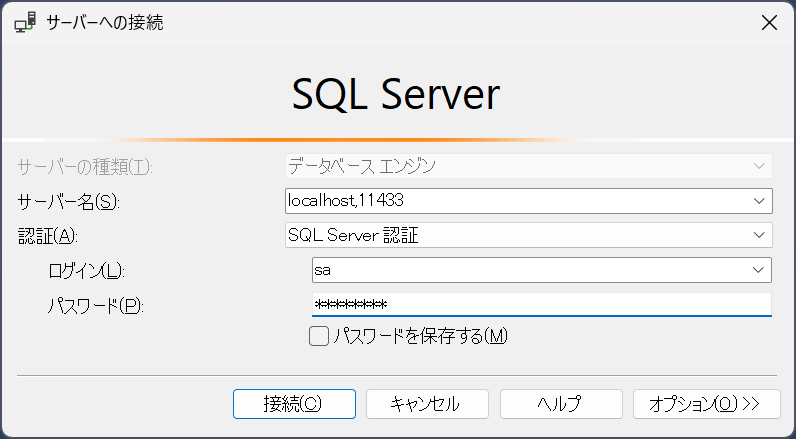This screenshot has height=439, width=796.
Task: Click into the masked password field
Action: pyautogui.click(x=541, y=304)
